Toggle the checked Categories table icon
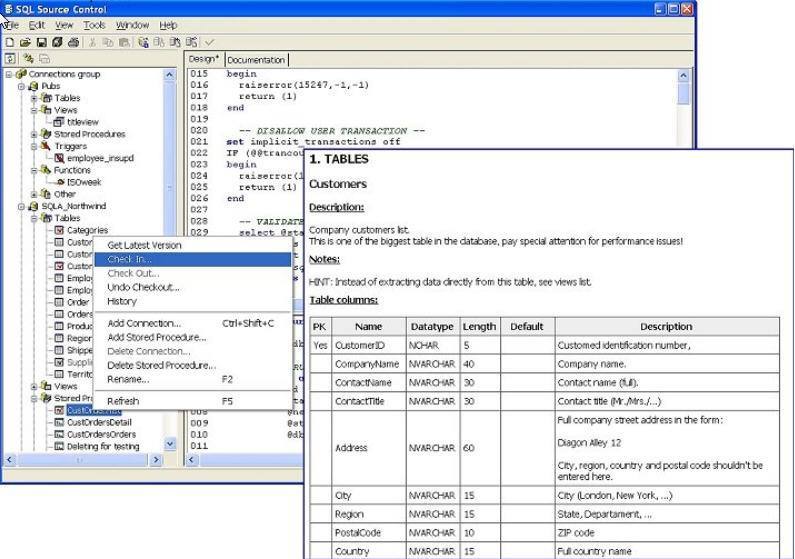795x559 pixels. (59, 230)
